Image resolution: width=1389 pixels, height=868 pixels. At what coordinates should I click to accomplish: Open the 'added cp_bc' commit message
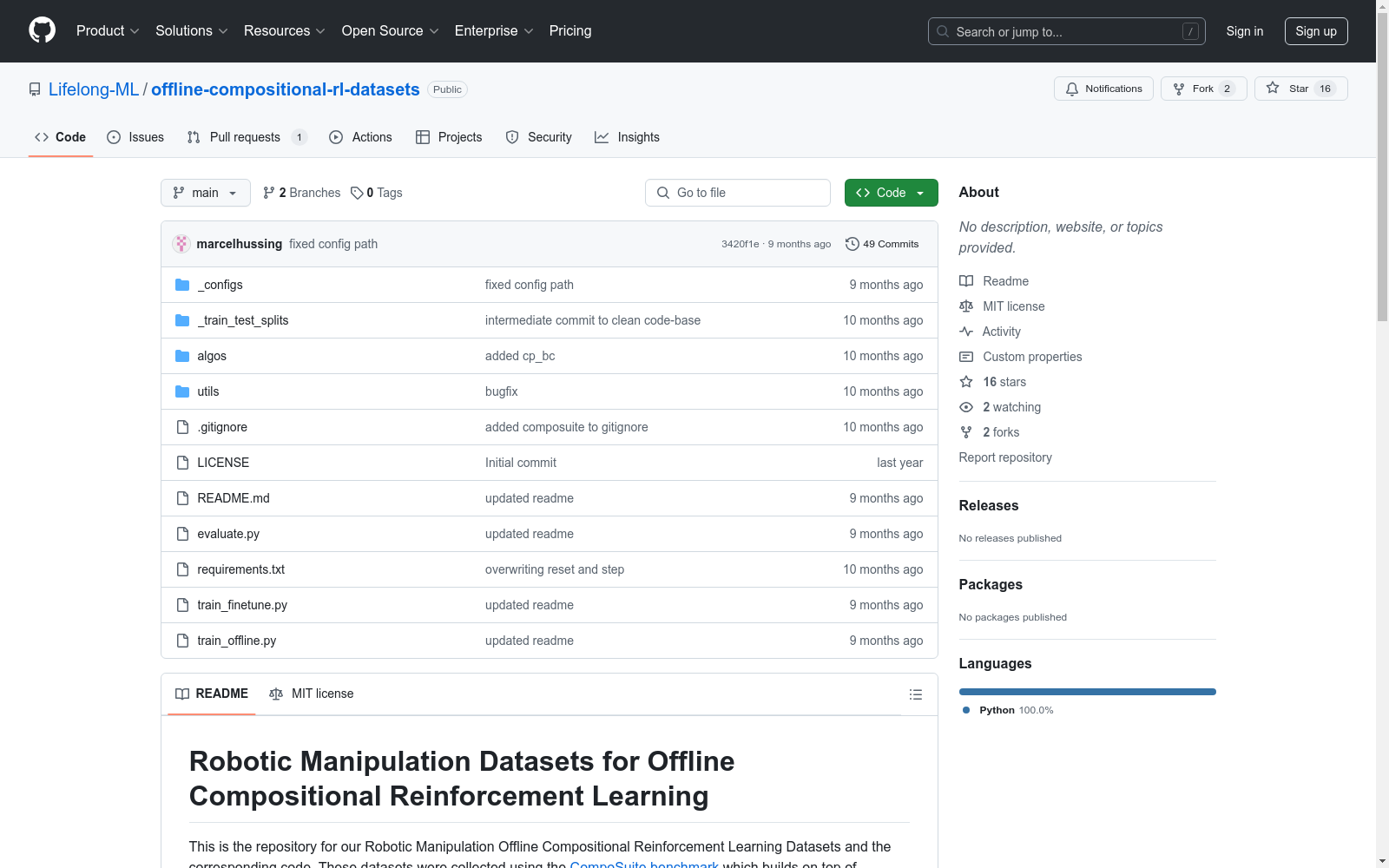tap(520, 356)
